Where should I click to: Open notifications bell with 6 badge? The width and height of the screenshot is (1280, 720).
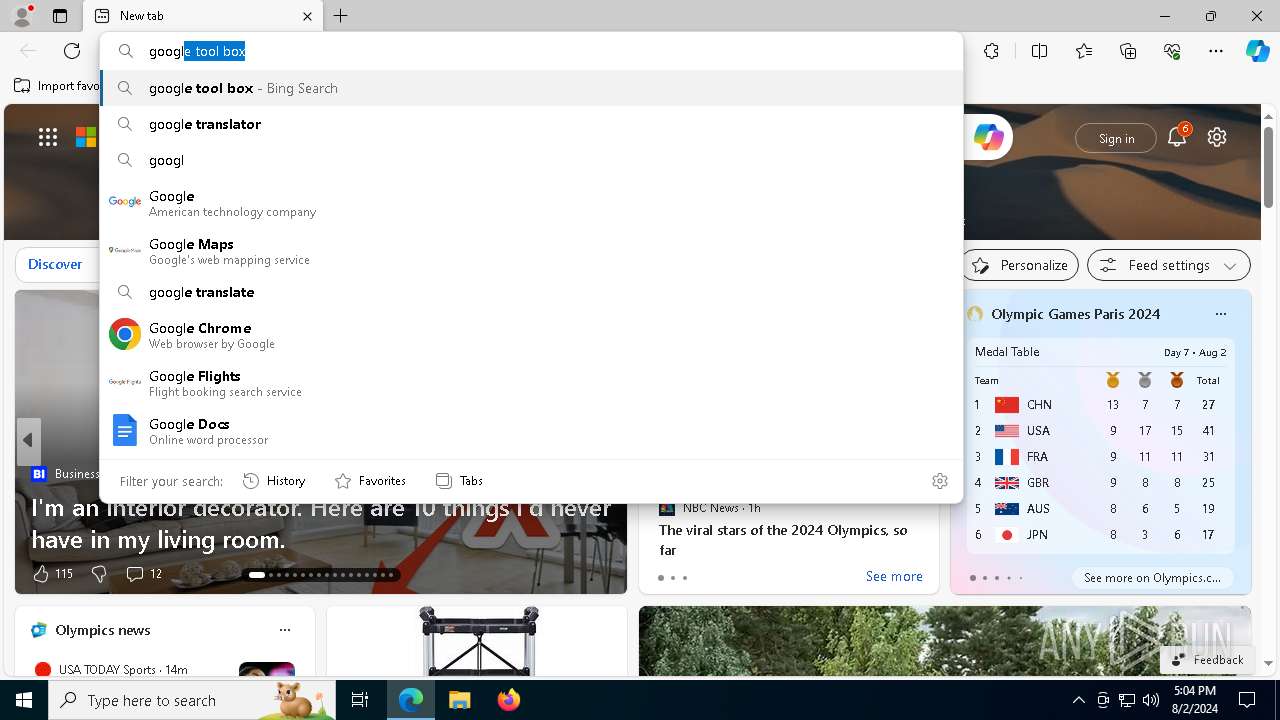[x=1177, y=137]
